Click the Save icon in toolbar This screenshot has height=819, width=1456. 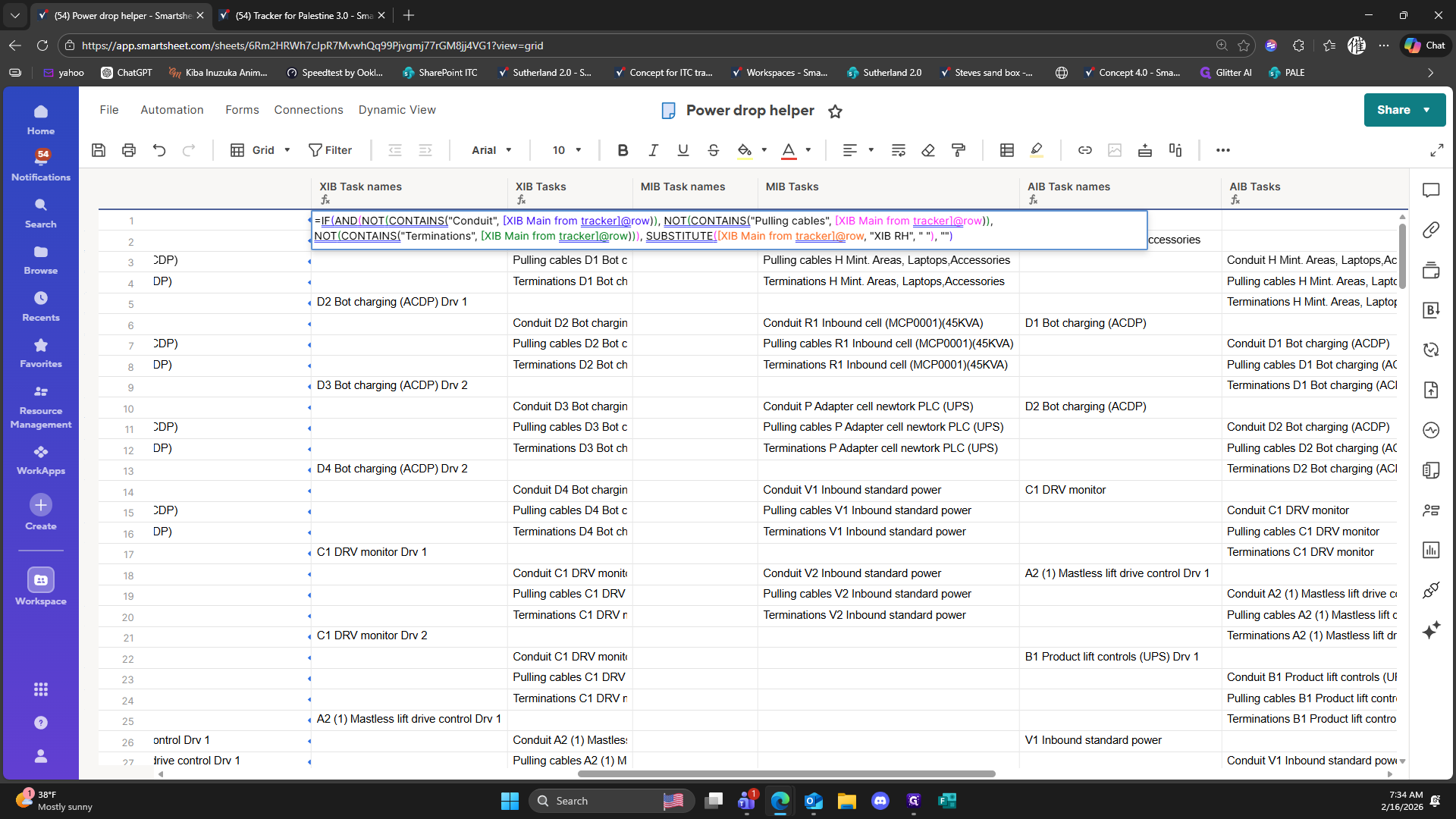tap(99, 150)
